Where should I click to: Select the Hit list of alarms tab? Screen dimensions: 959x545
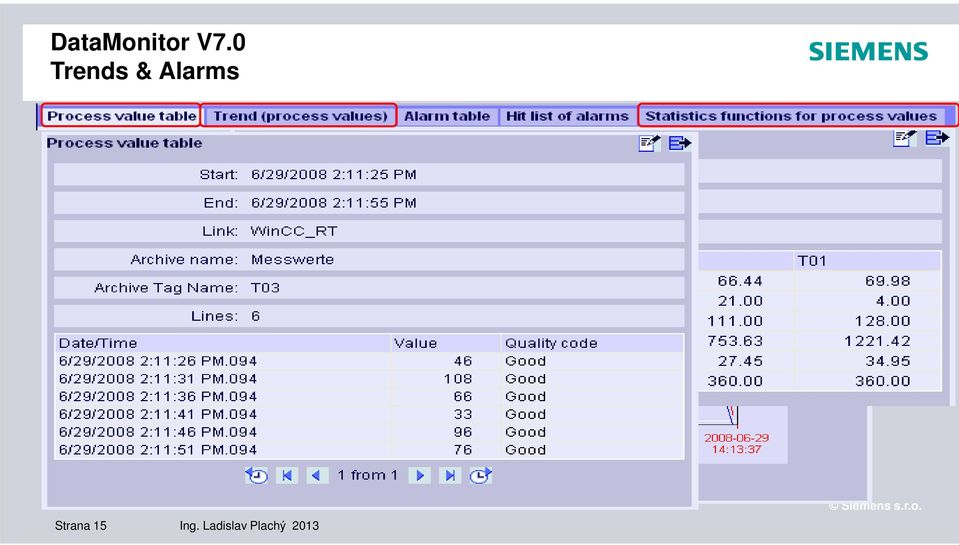pos(567,116)
